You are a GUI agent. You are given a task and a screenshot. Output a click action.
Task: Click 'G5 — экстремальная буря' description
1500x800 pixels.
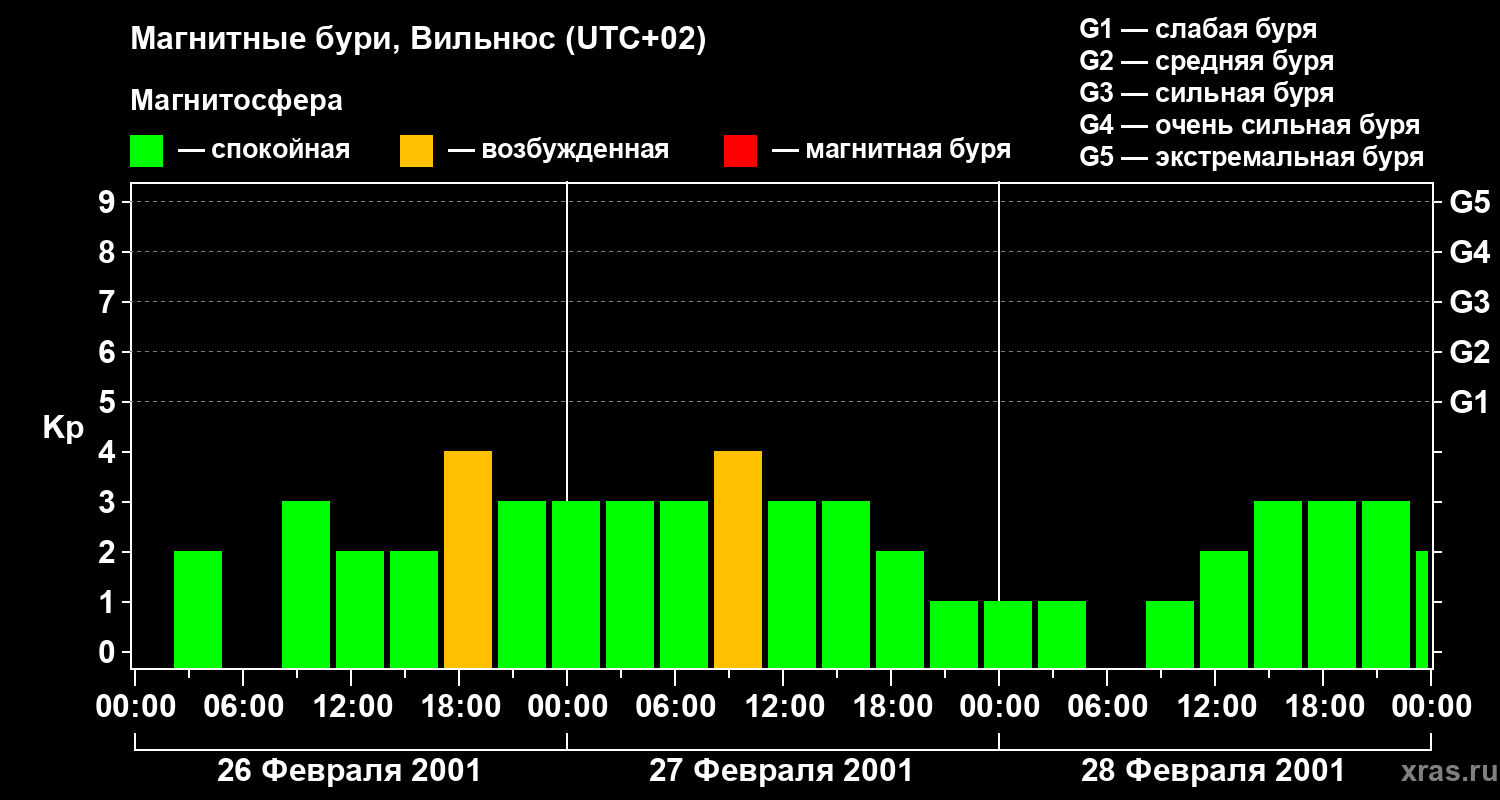[1252, 158]
